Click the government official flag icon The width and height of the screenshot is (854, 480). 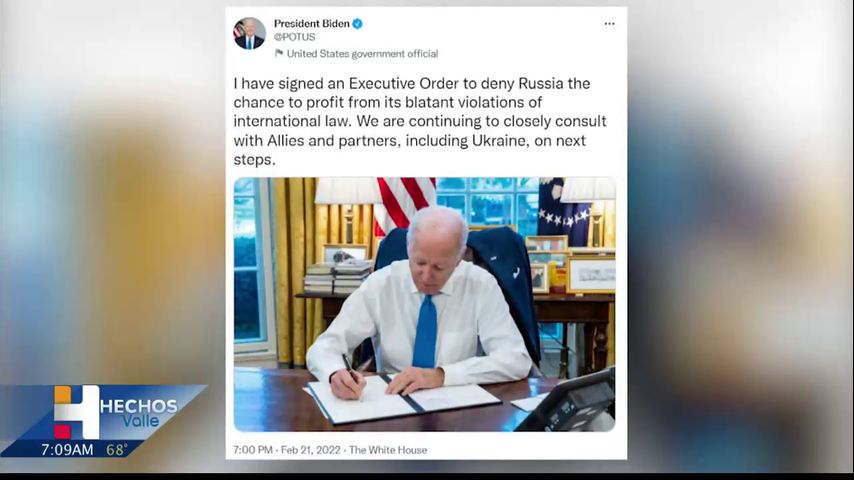click(279, 53)
